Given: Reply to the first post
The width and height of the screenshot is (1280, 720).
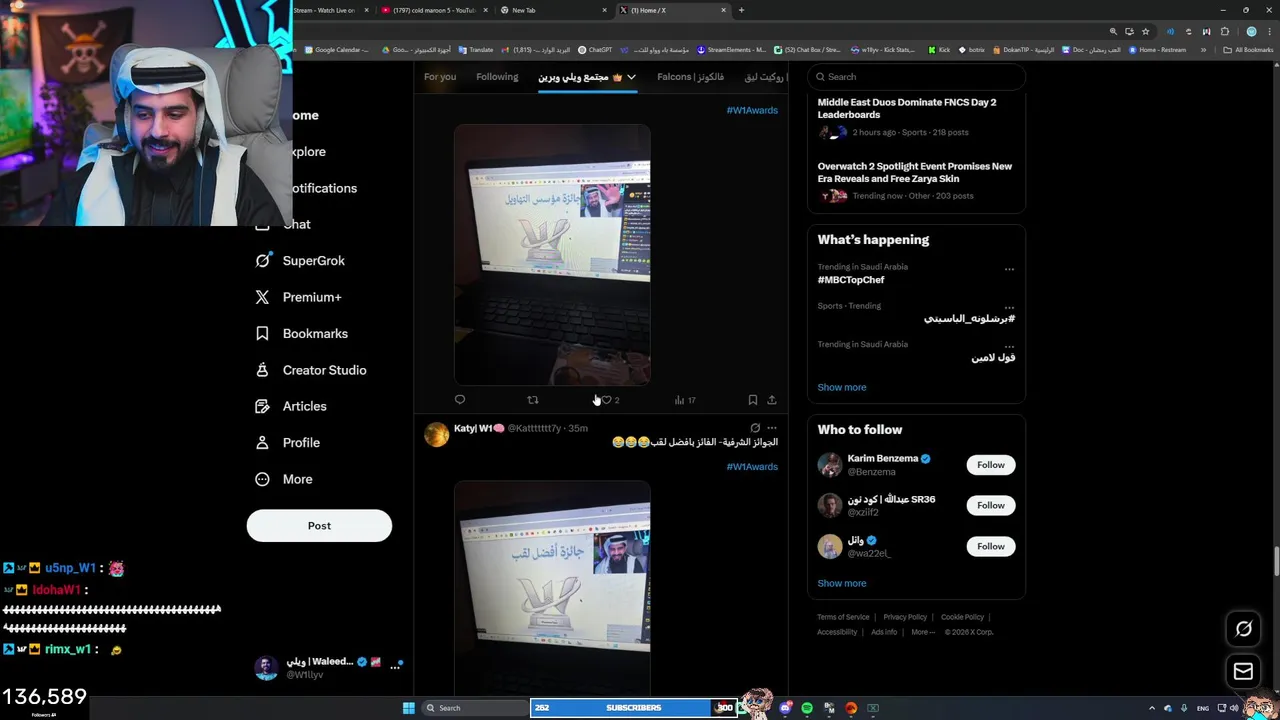Looking at the screenshot, I should pyautogui.click(x=460, y=400).
